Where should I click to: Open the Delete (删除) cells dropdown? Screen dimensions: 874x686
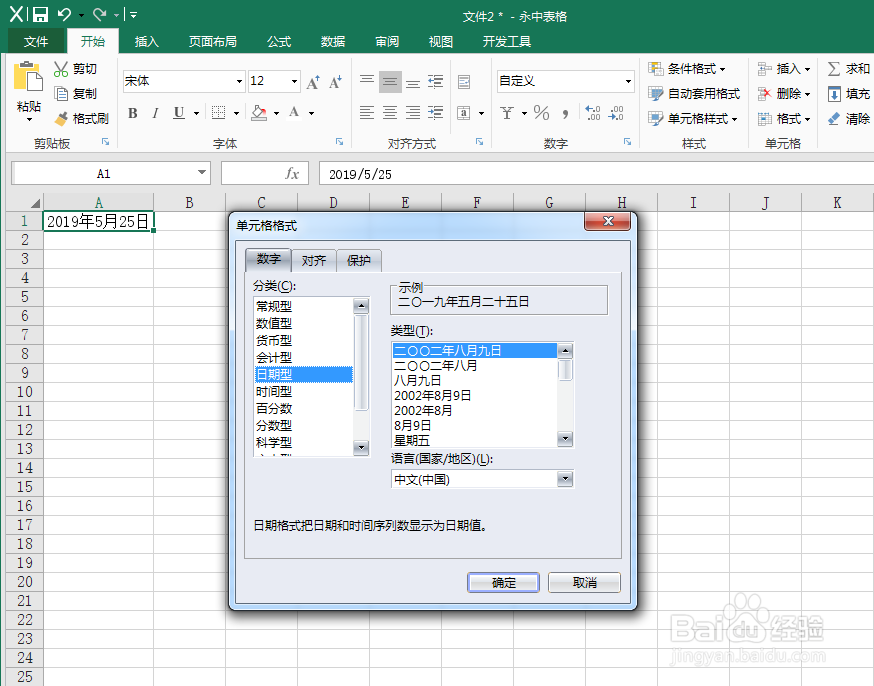(x=783, y=94)
